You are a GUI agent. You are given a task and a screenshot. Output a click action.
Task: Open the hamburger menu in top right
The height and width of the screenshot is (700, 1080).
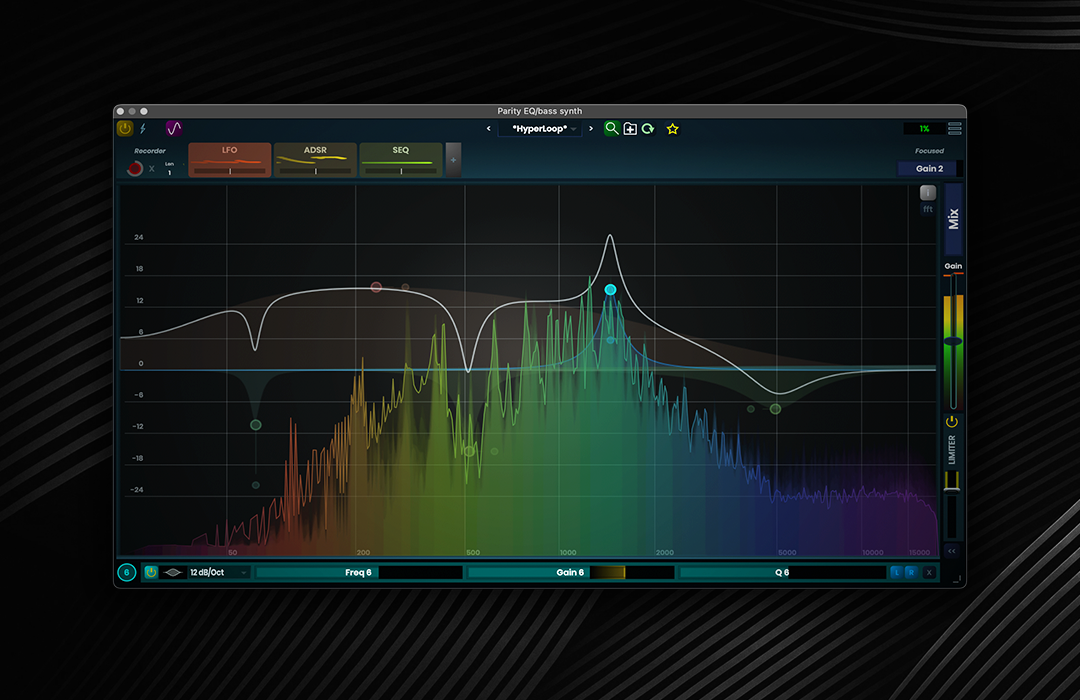click(955, 129)
